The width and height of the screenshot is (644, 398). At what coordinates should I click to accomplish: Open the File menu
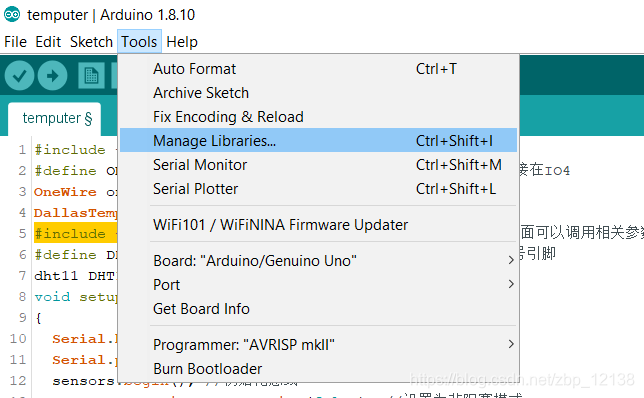tap(16, 42)
